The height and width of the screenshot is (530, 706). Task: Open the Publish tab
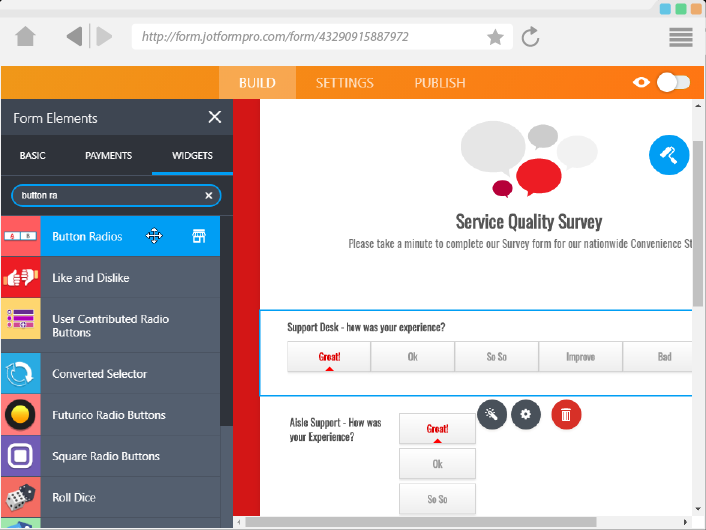pos(440,83)
